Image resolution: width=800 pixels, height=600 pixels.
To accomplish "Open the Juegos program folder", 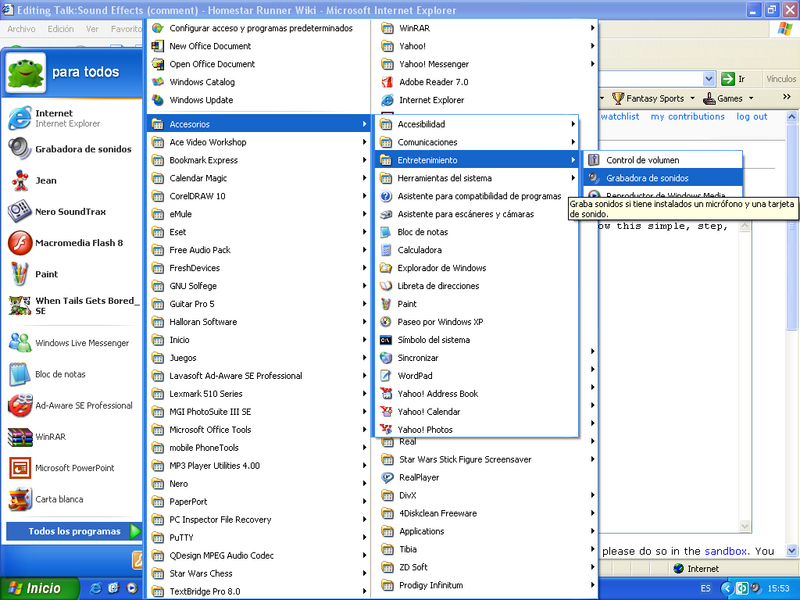I will pos(258,358).
